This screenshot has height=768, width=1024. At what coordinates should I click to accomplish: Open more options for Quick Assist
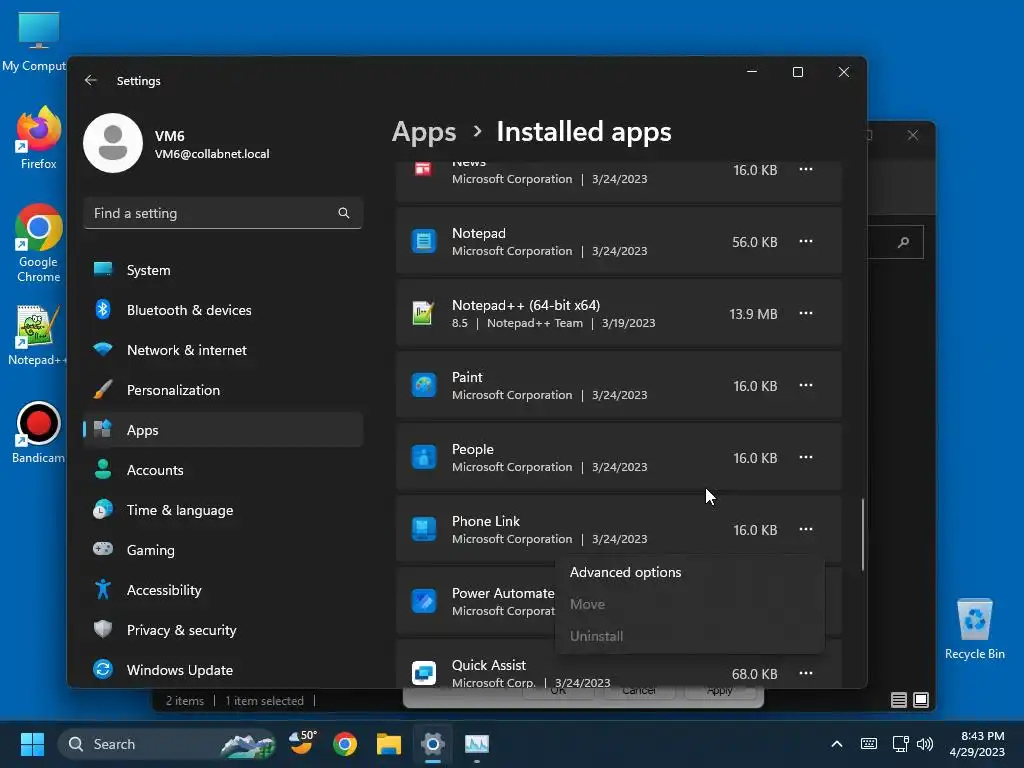[x=806, y=673]
